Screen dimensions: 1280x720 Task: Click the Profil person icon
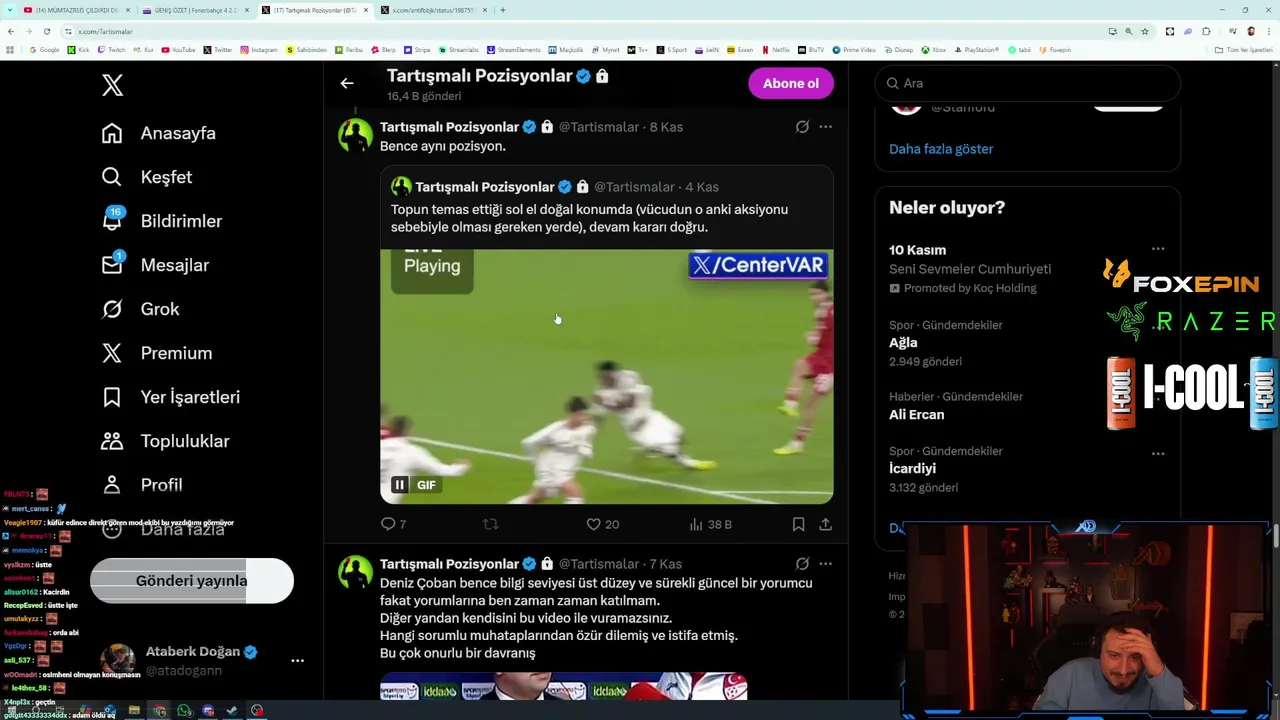112,485
